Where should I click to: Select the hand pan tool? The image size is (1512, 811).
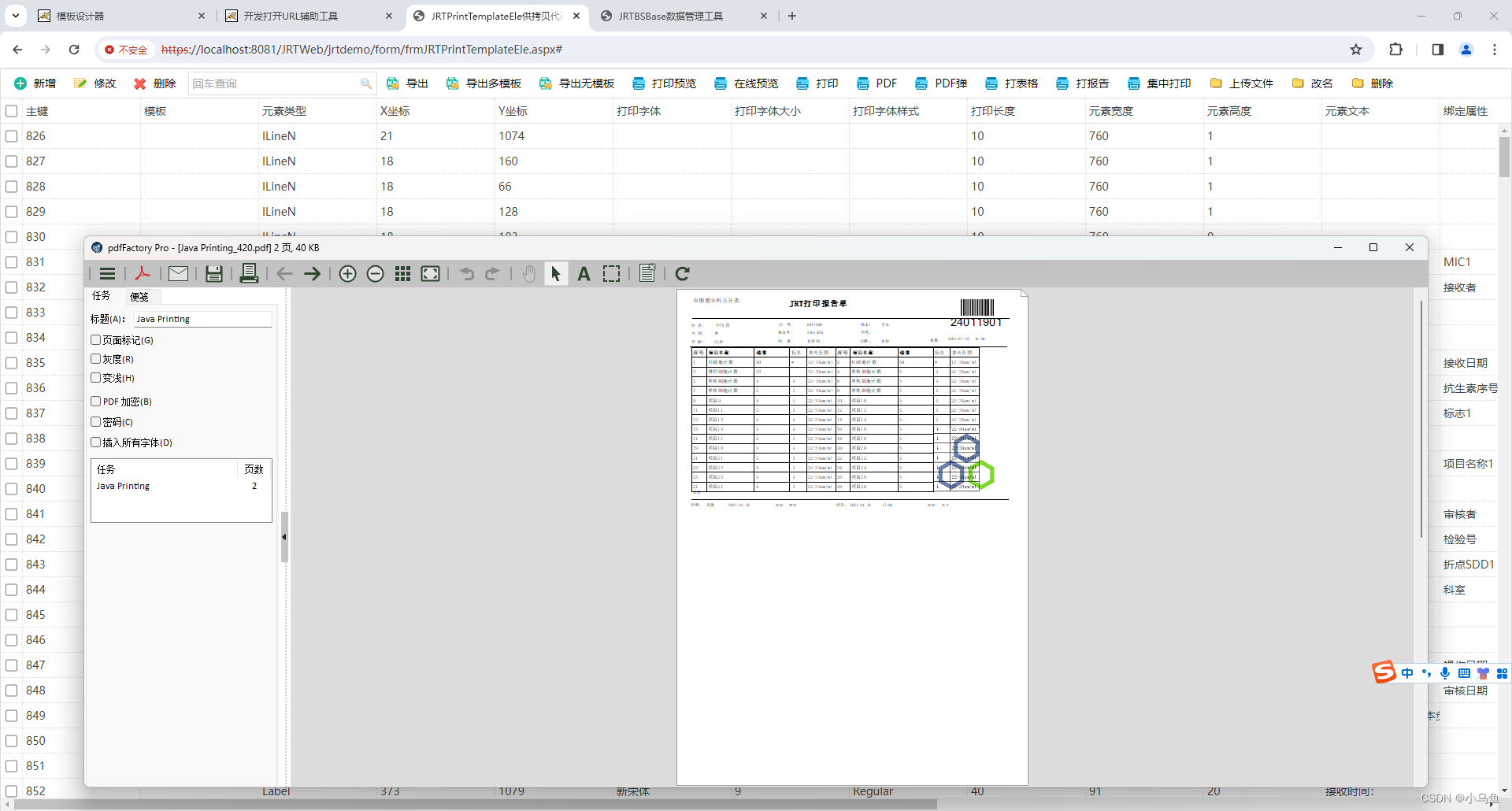pos(529,274)
